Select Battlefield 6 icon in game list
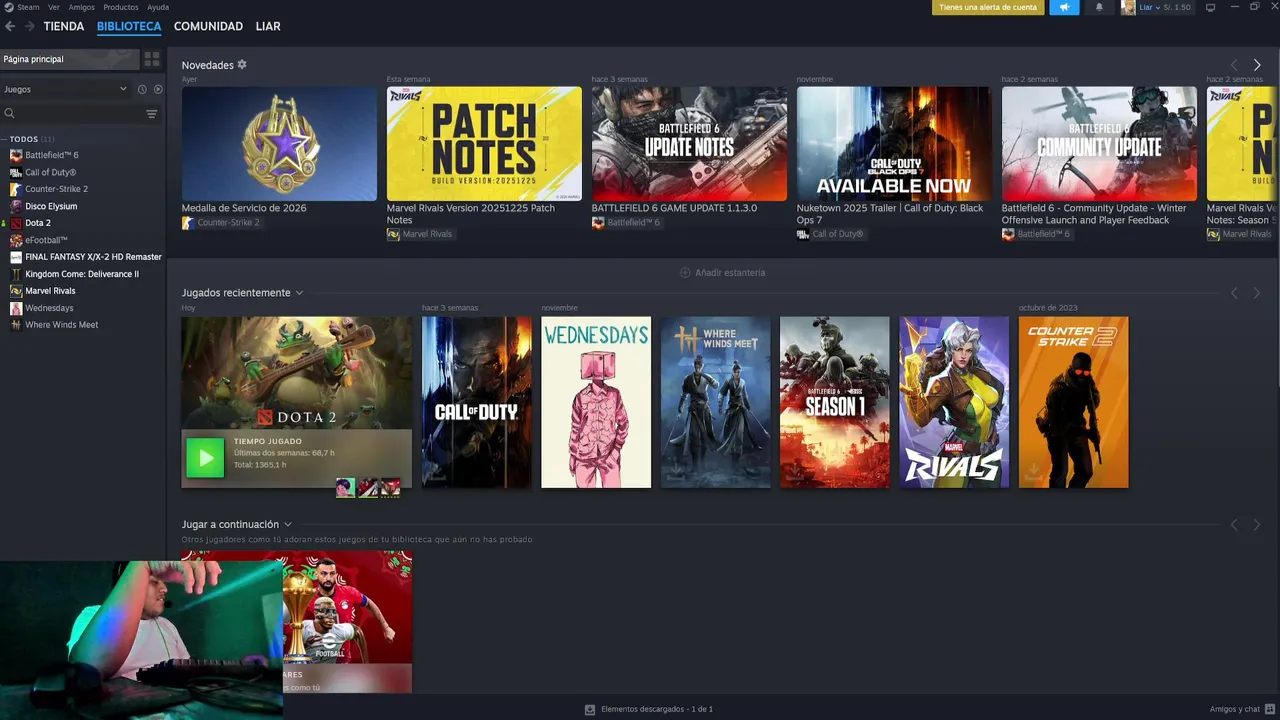 [x=16, y=155]
